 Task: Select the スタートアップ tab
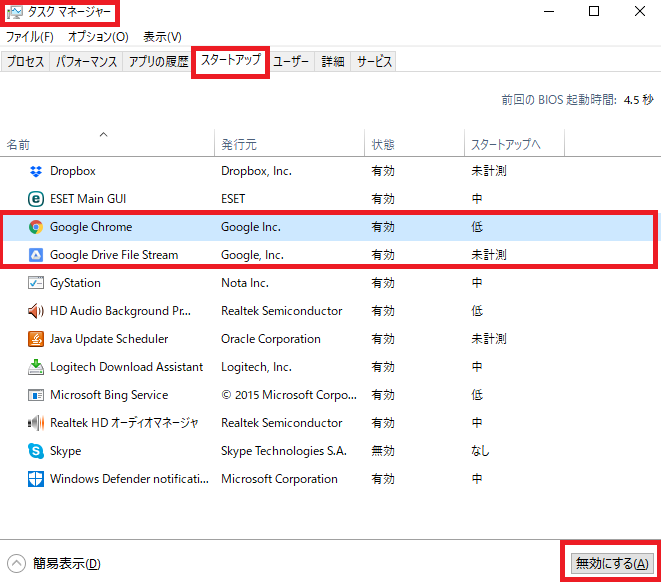[231, 60]
